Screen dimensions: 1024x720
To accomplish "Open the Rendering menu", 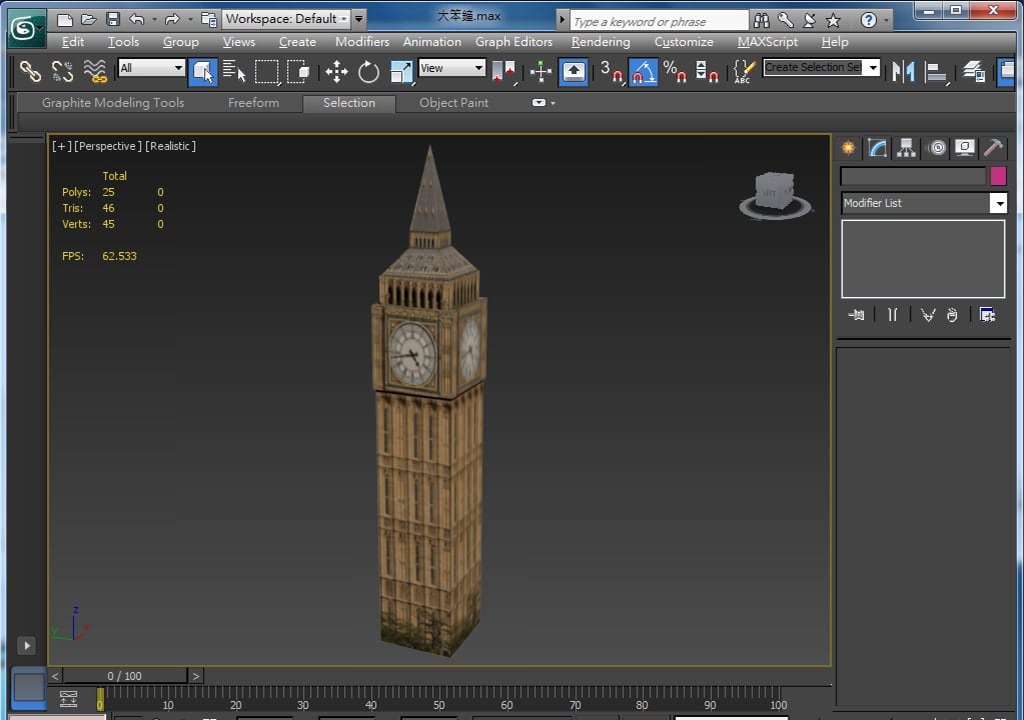I will pyautogui.click(x=600, y=42).
